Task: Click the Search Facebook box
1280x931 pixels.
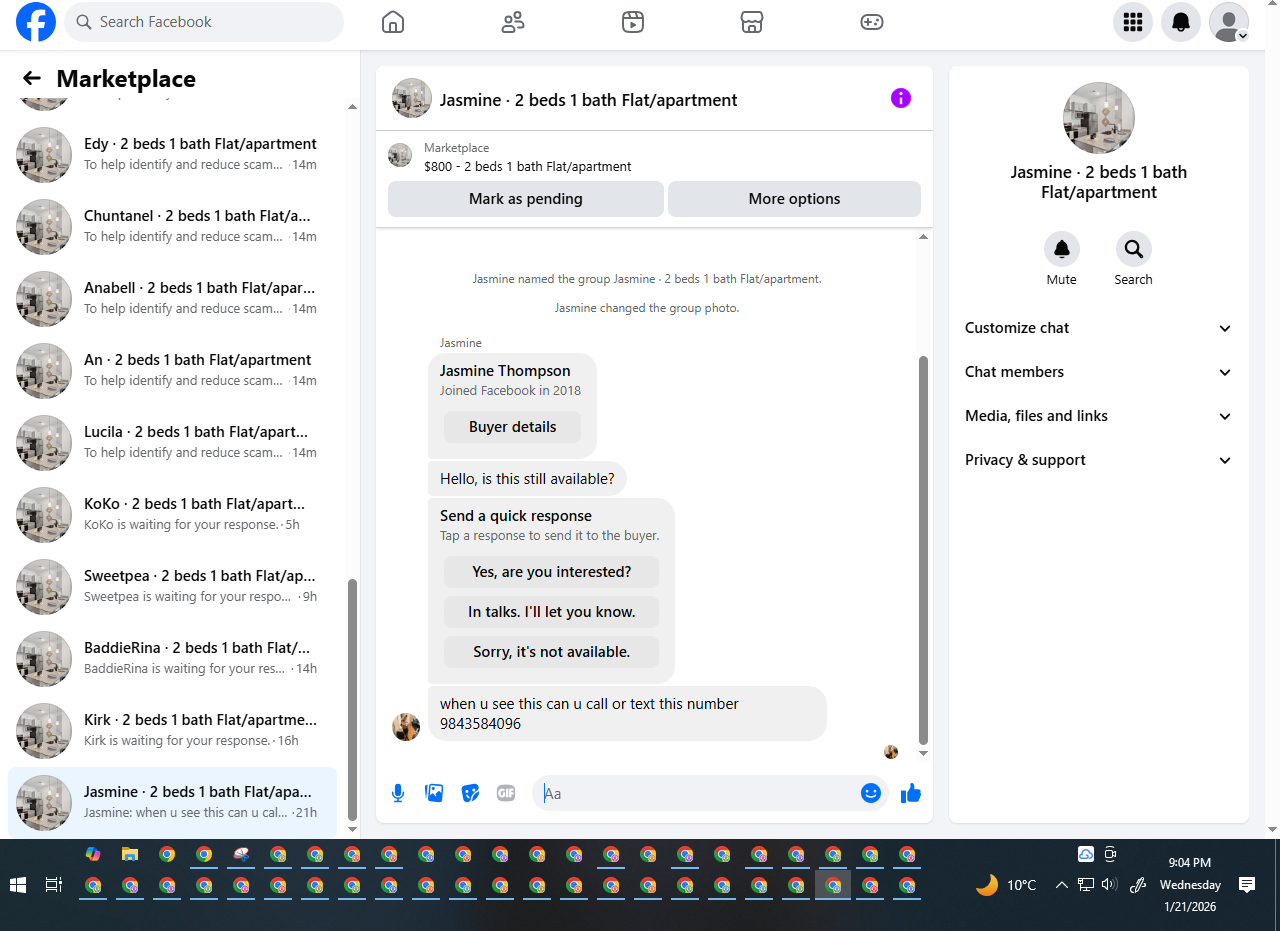Action: [204, 22]
